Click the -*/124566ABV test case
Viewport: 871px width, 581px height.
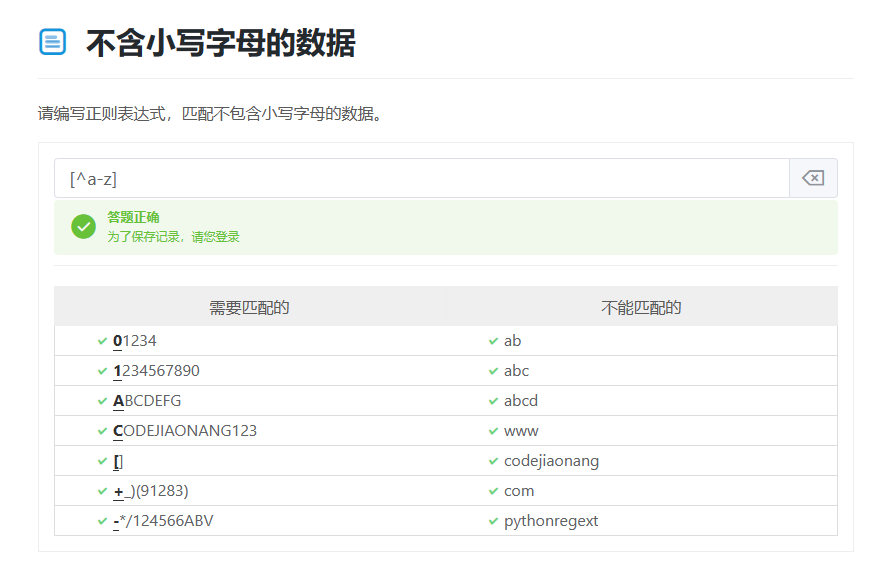click(163, 521)
